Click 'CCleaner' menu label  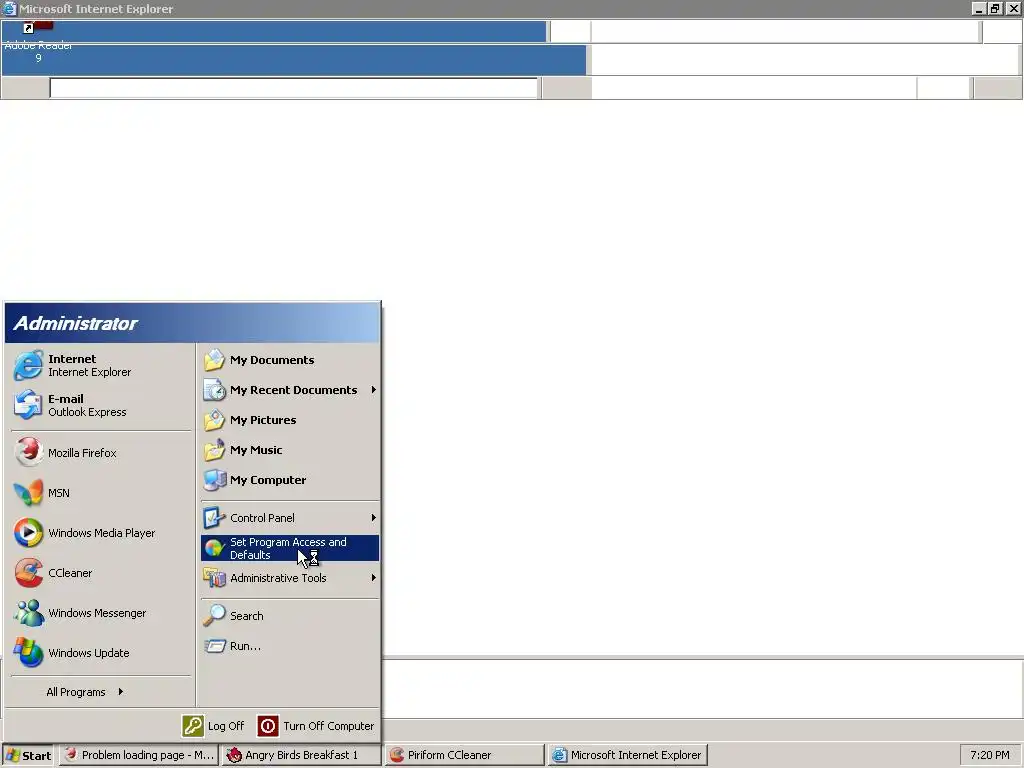tap(70, 573)
